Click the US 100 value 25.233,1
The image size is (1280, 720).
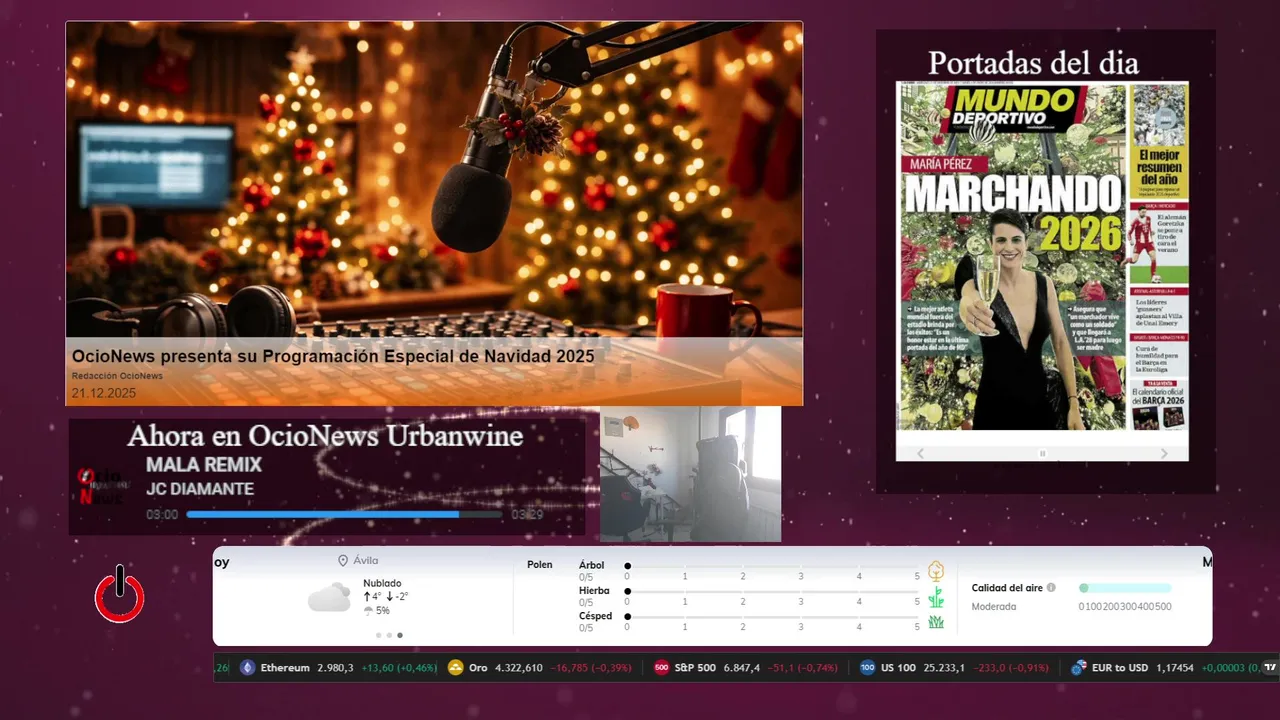pyautogui.click(x=944, y=668)
